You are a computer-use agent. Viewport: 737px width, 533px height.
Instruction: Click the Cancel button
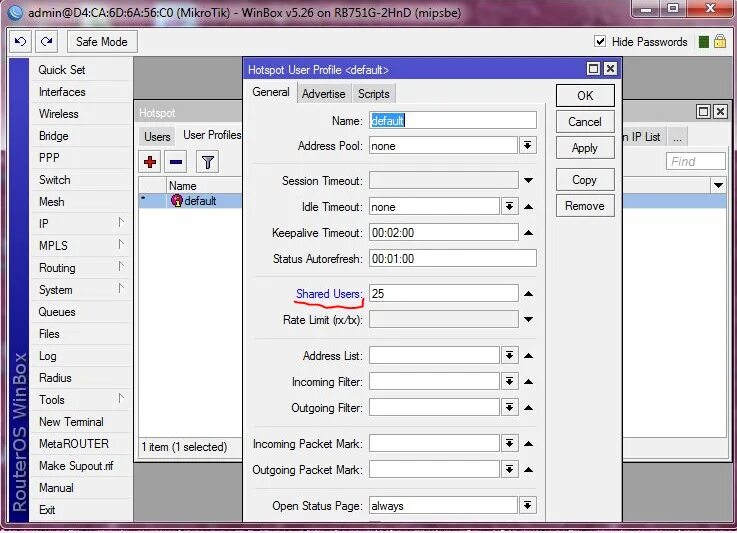585,122
